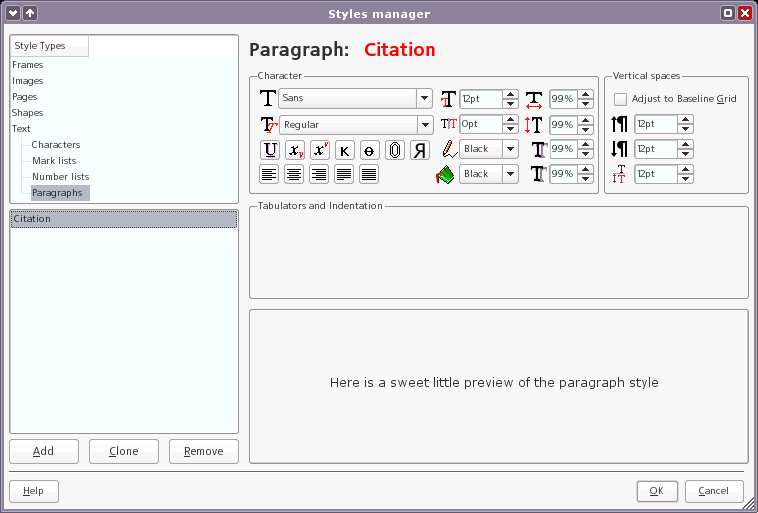Enable the Superscript text effect
The image size is (758, 513).
click(x=320, y=150)
